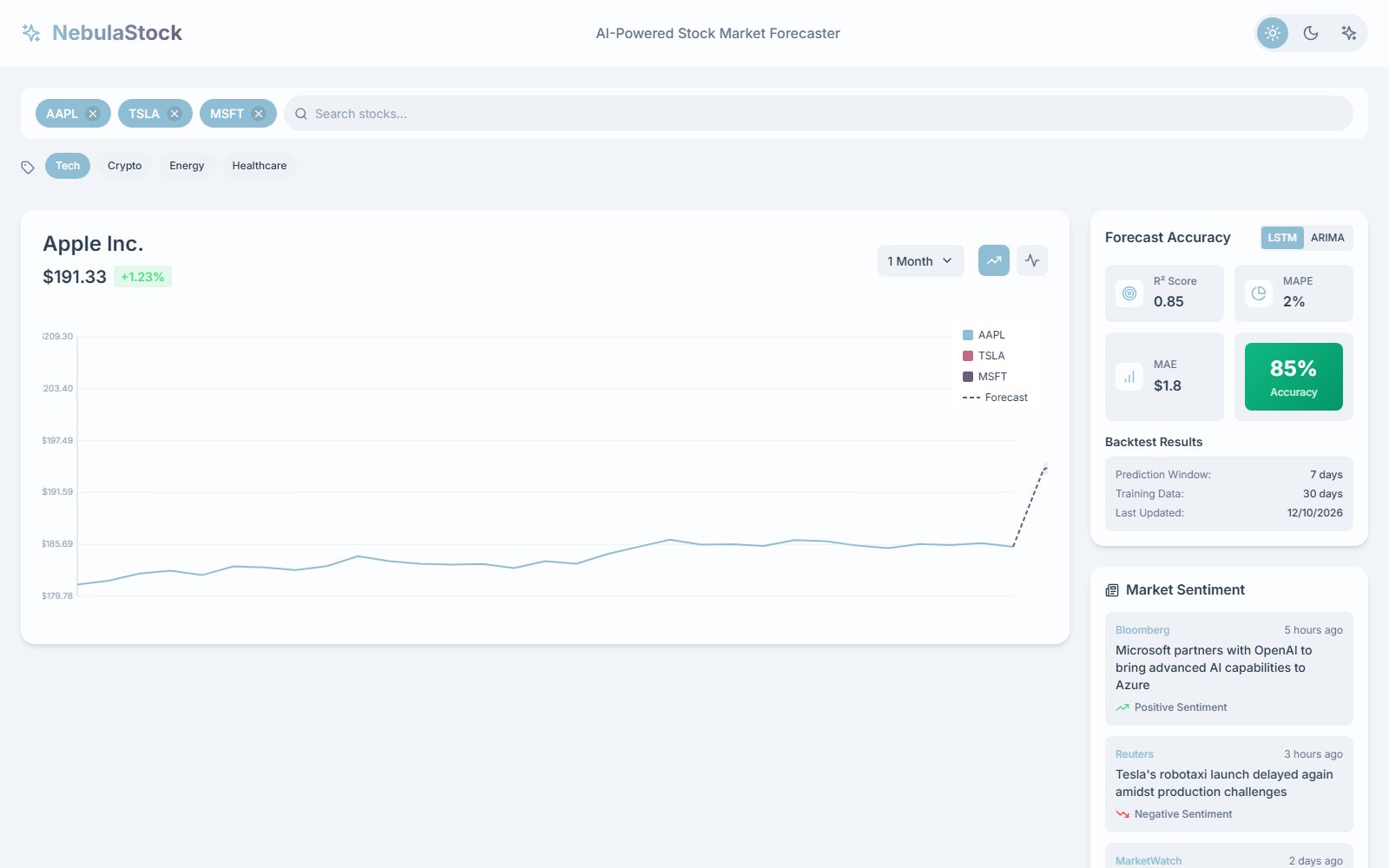Toggle MSFT series in chart legend
Image resolution: width=1389 pixels, height=868 pixels.
click(x=984, y=377)
